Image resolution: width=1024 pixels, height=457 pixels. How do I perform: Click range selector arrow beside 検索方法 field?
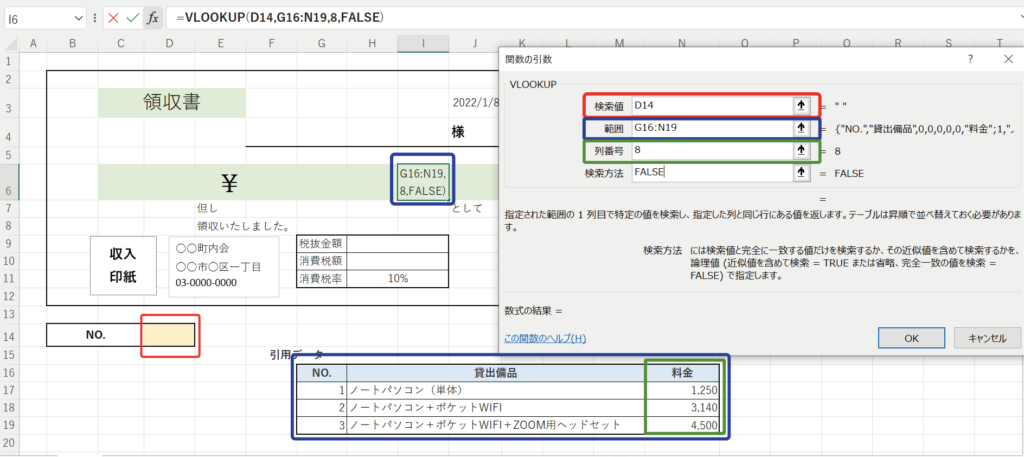click(800, 172)
